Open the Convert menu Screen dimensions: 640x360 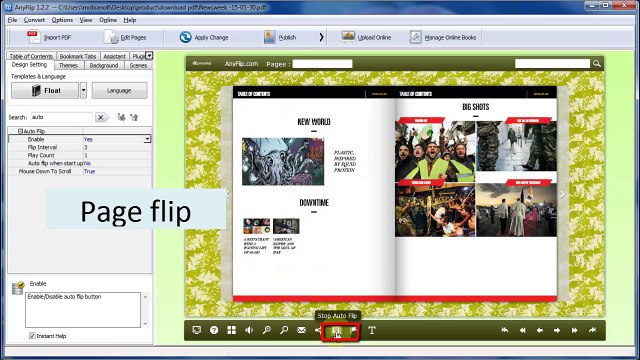34,20
